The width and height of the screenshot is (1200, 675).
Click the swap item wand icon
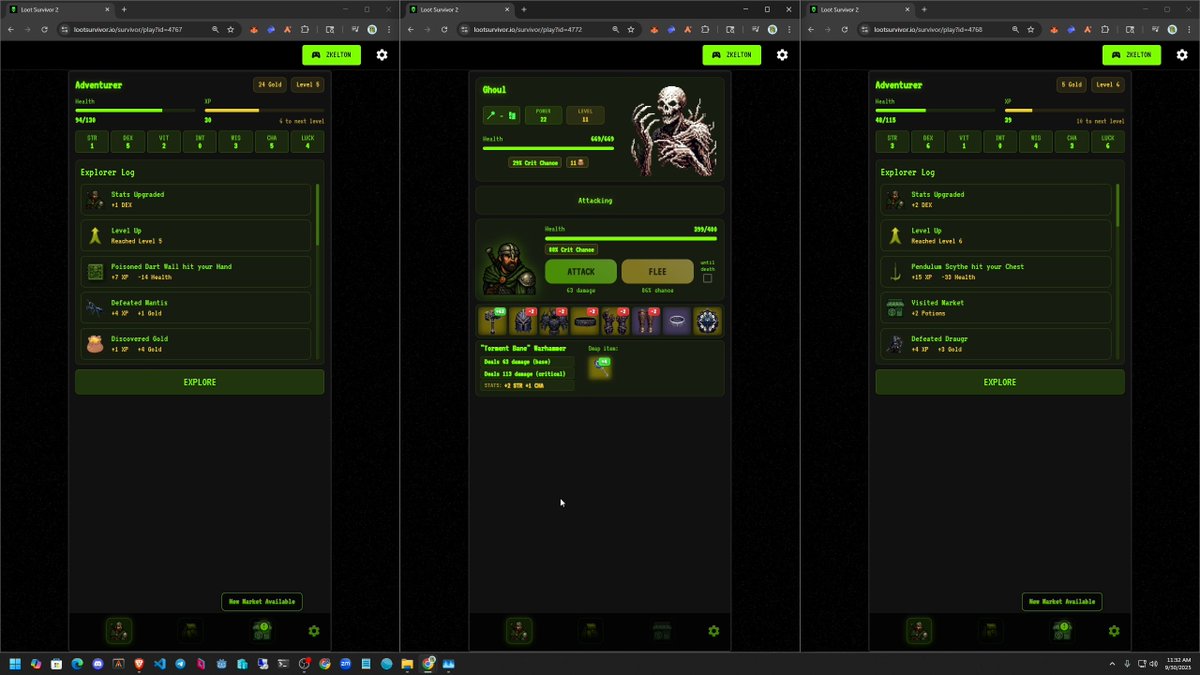(600, 367)
